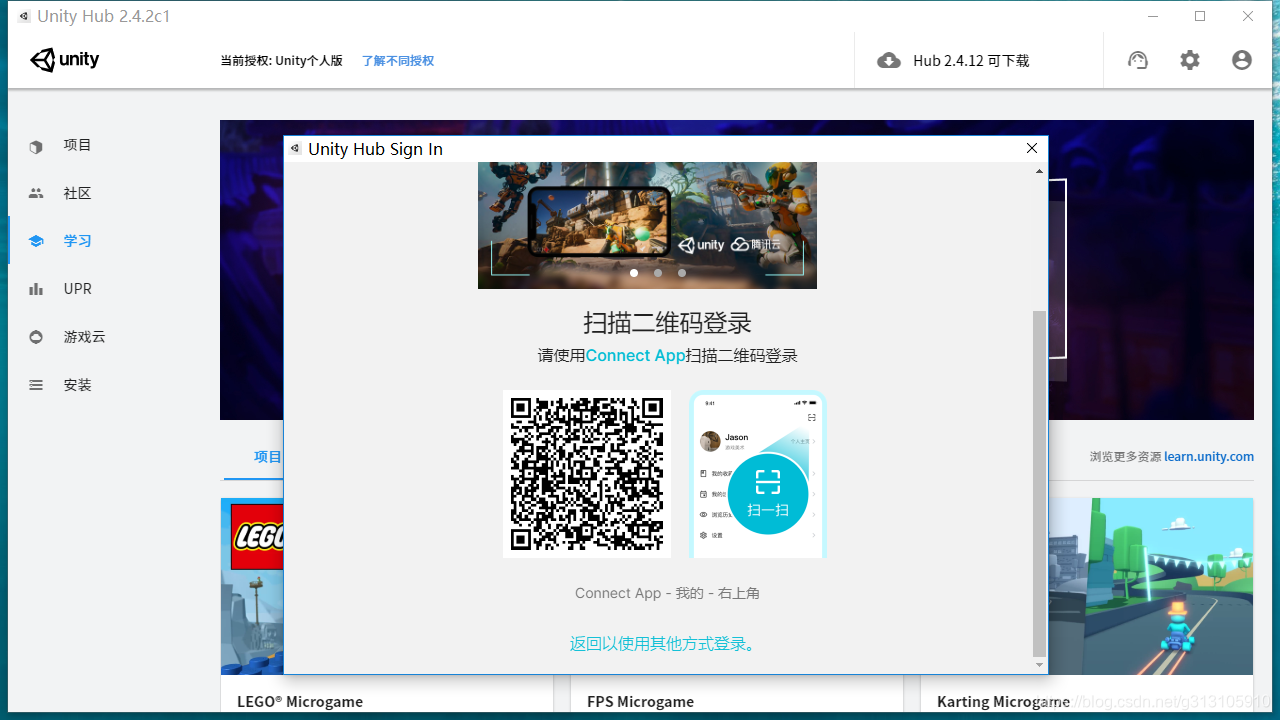Viewport: 1280px width, 720px height.
Task: Click the LEGO® Microgame title
Action: coord(300,702)
